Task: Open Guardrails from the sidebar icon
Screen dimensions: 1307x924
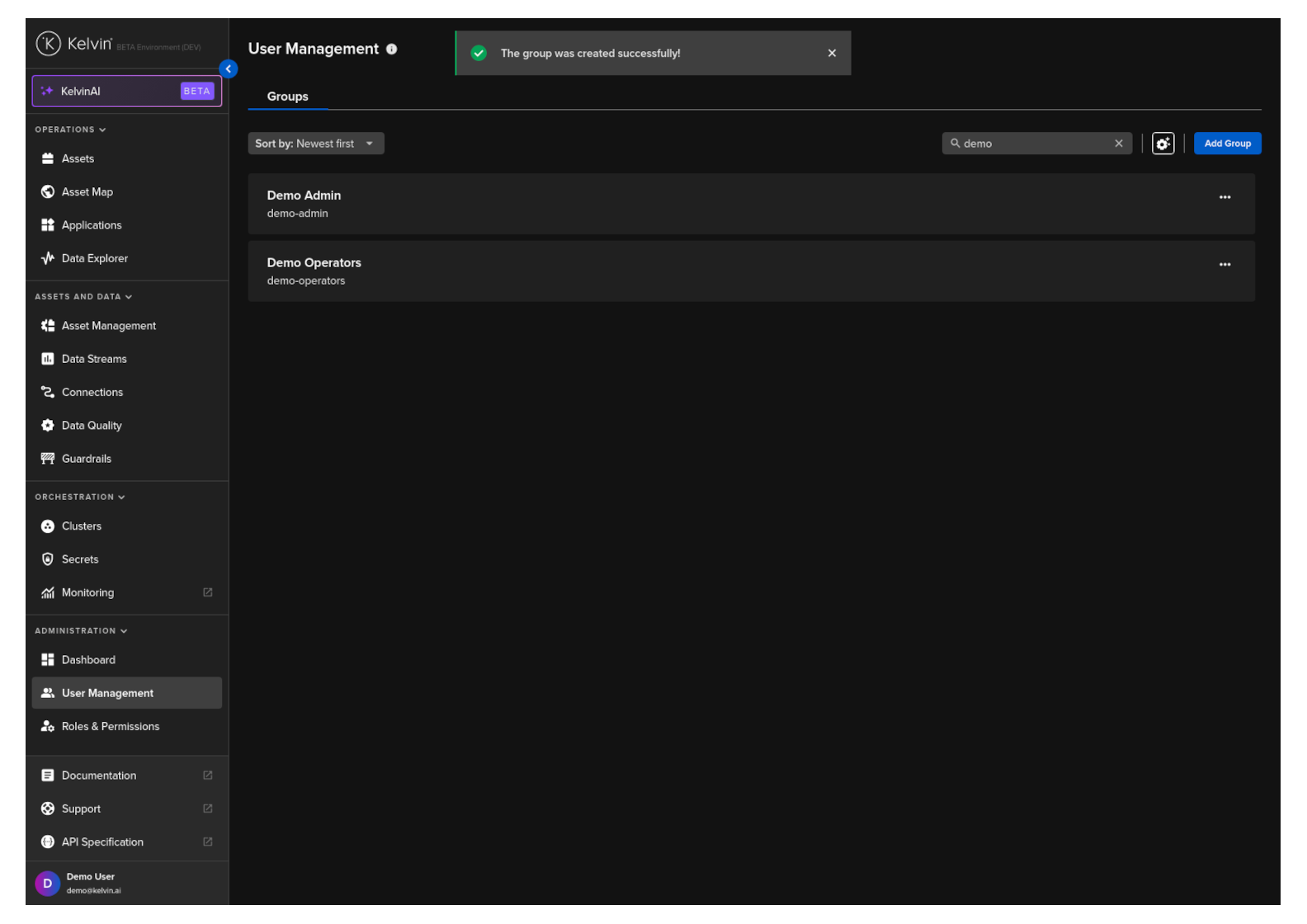Action: [x=48, y=459]
